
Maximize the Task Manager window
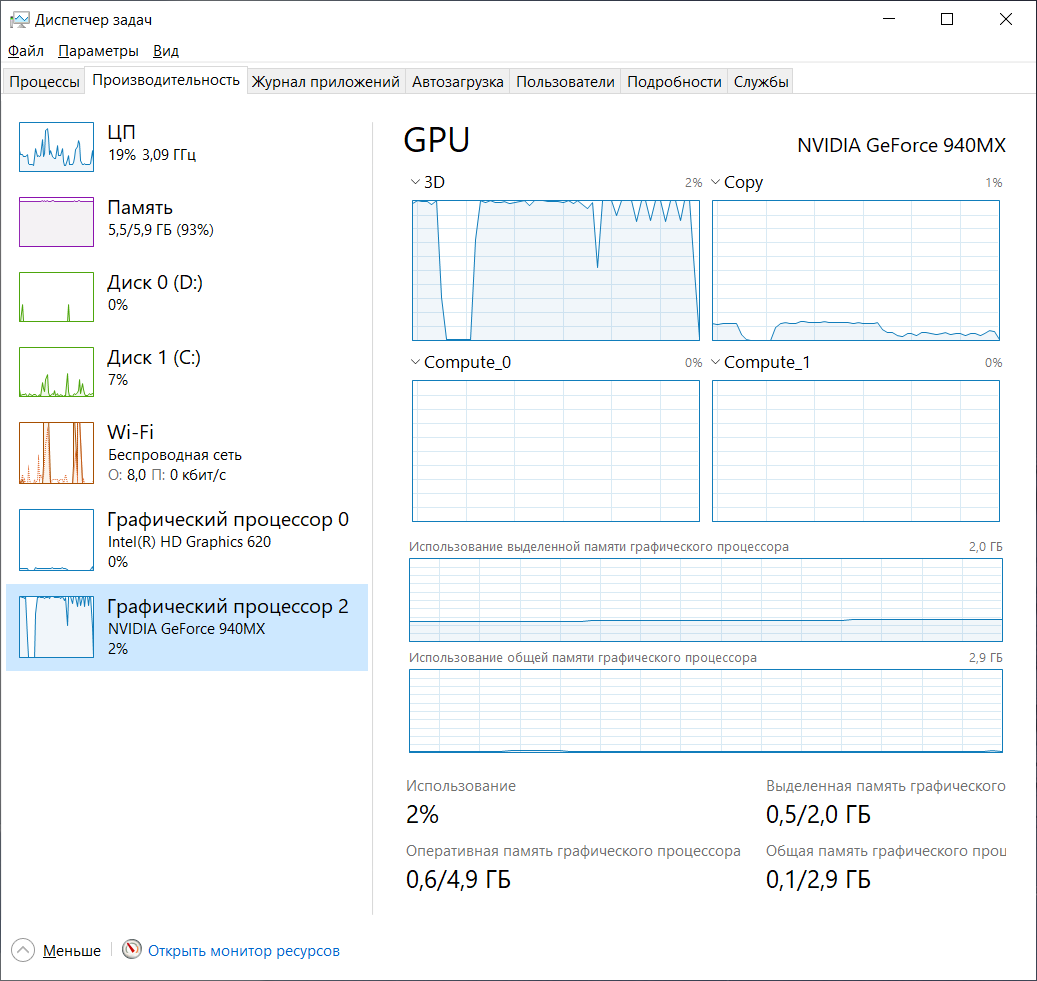point(947,19)
